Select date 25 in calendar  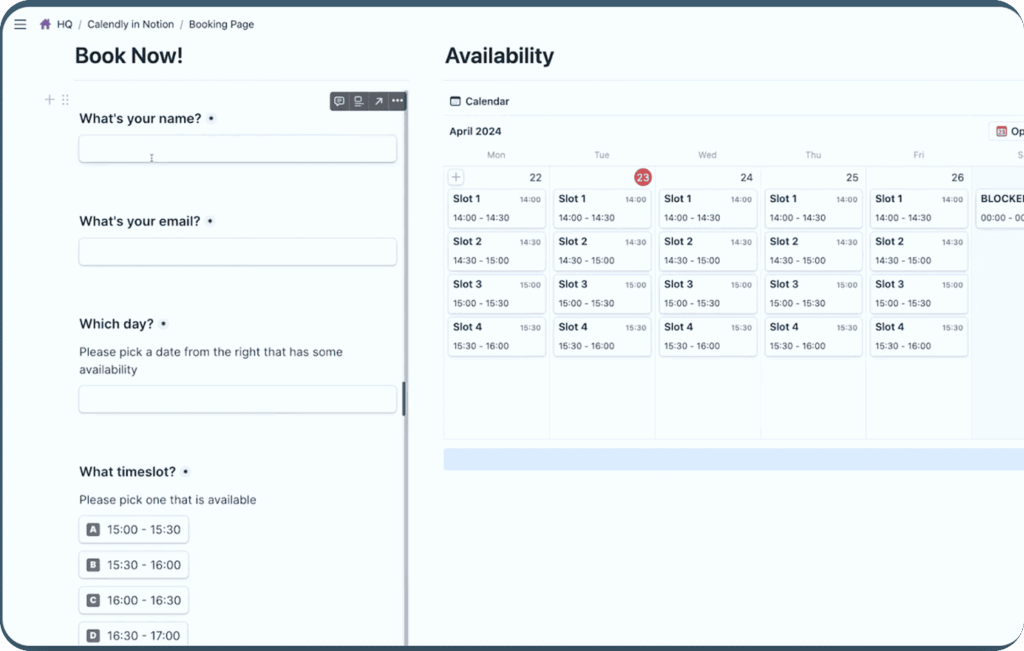tap(852, 178)
